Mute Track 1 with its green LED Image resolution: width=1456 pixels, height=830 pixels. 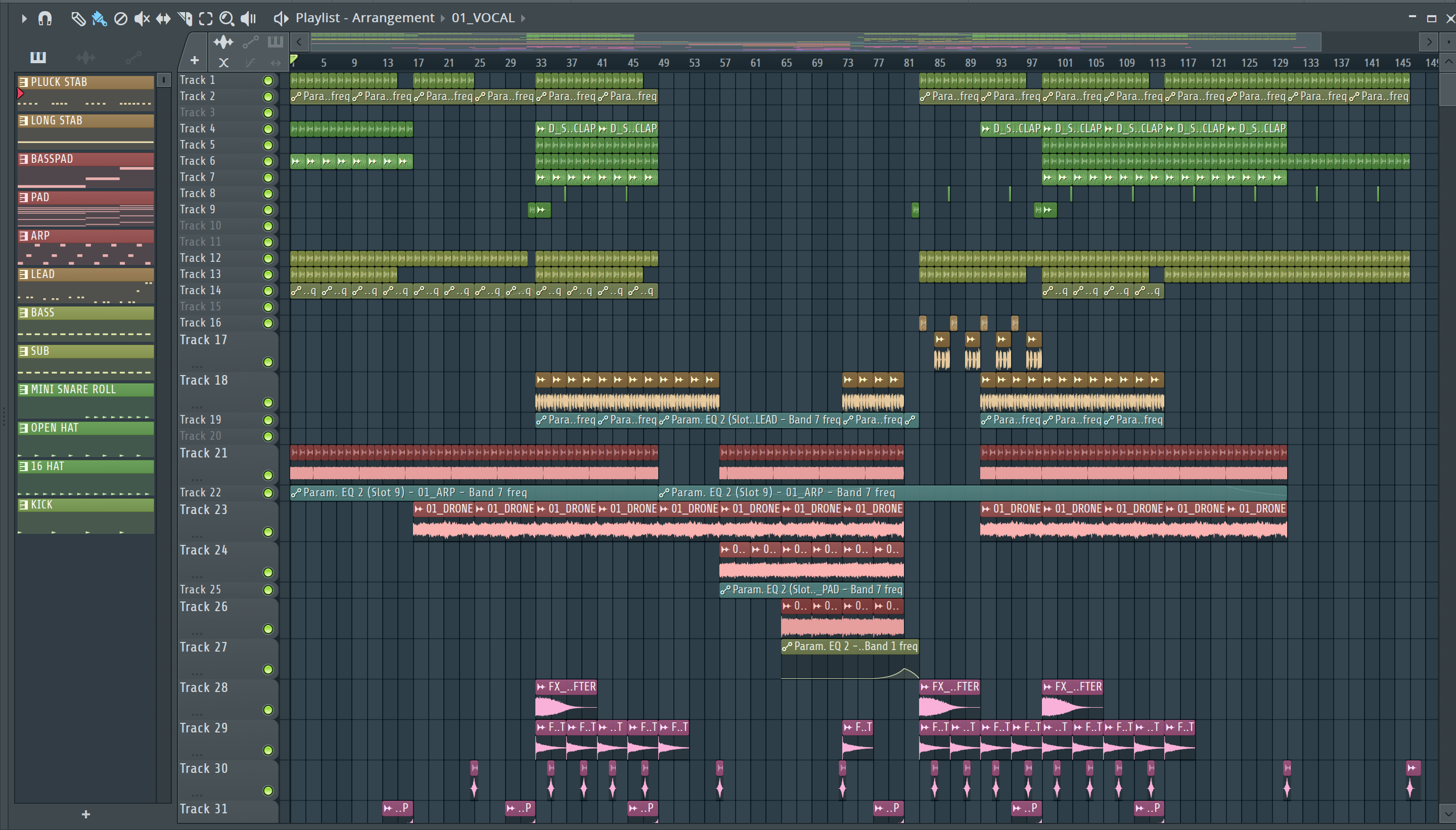click(x=268, y=80)
